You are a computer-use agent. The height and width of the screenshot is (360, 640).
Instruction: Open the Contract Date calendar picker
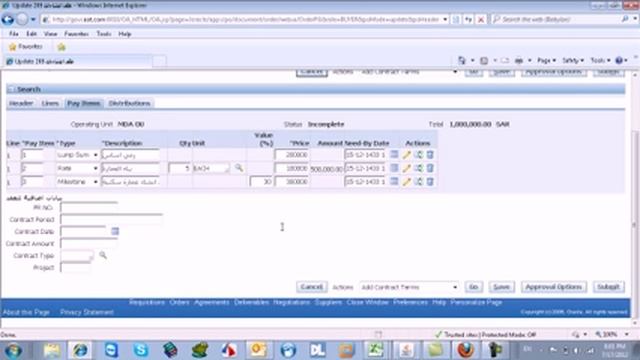click(x=115, y=231)
